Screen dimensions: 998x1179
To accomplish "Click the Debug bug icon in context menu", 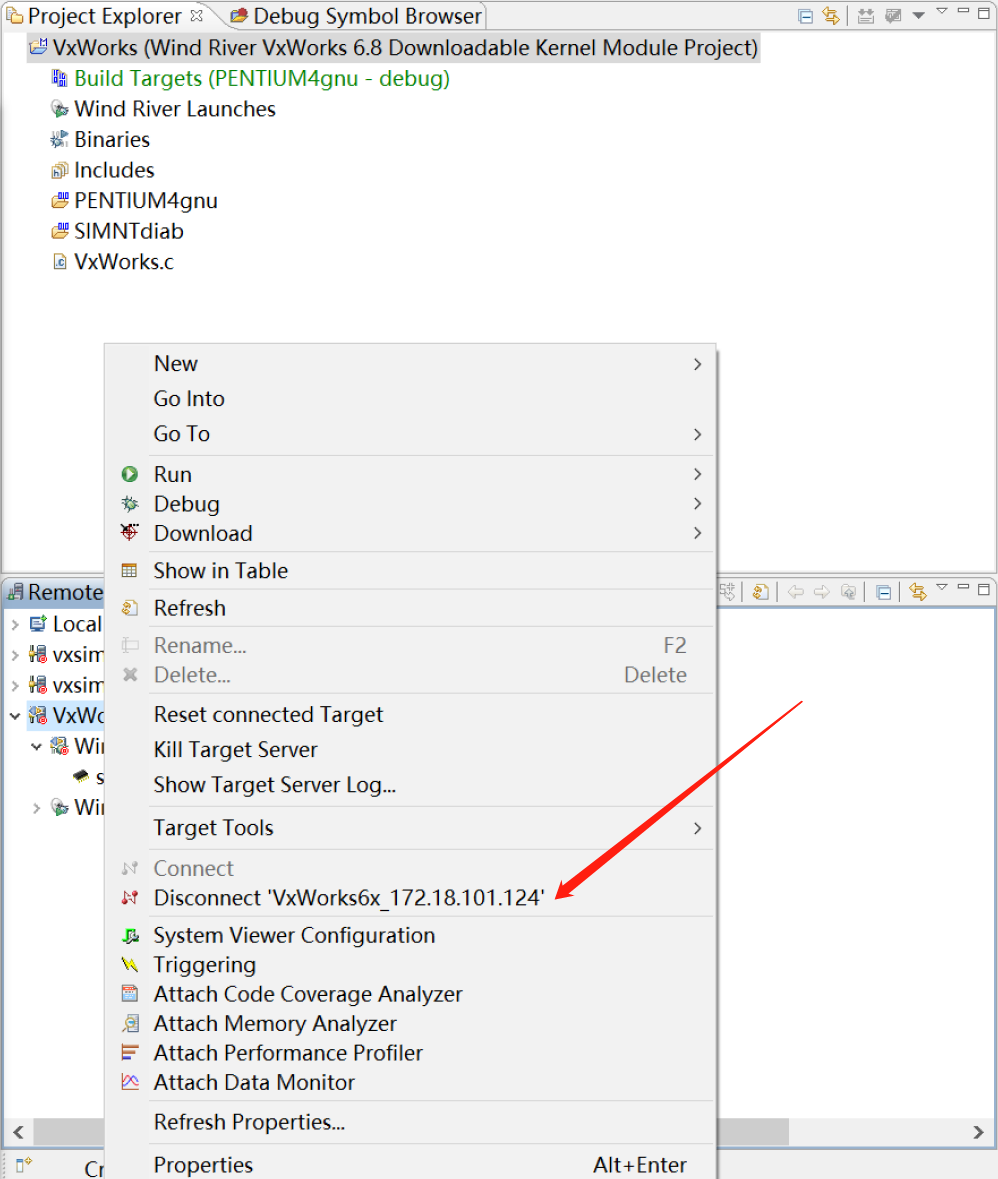I will (x=129, y=504).
